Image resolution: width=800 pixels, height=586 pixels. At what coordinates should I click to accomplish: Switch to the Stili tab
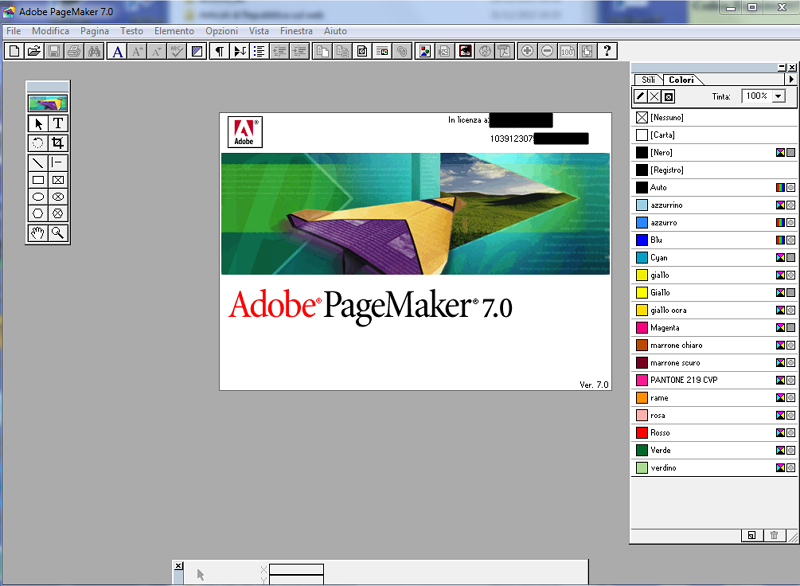(649, 79)
